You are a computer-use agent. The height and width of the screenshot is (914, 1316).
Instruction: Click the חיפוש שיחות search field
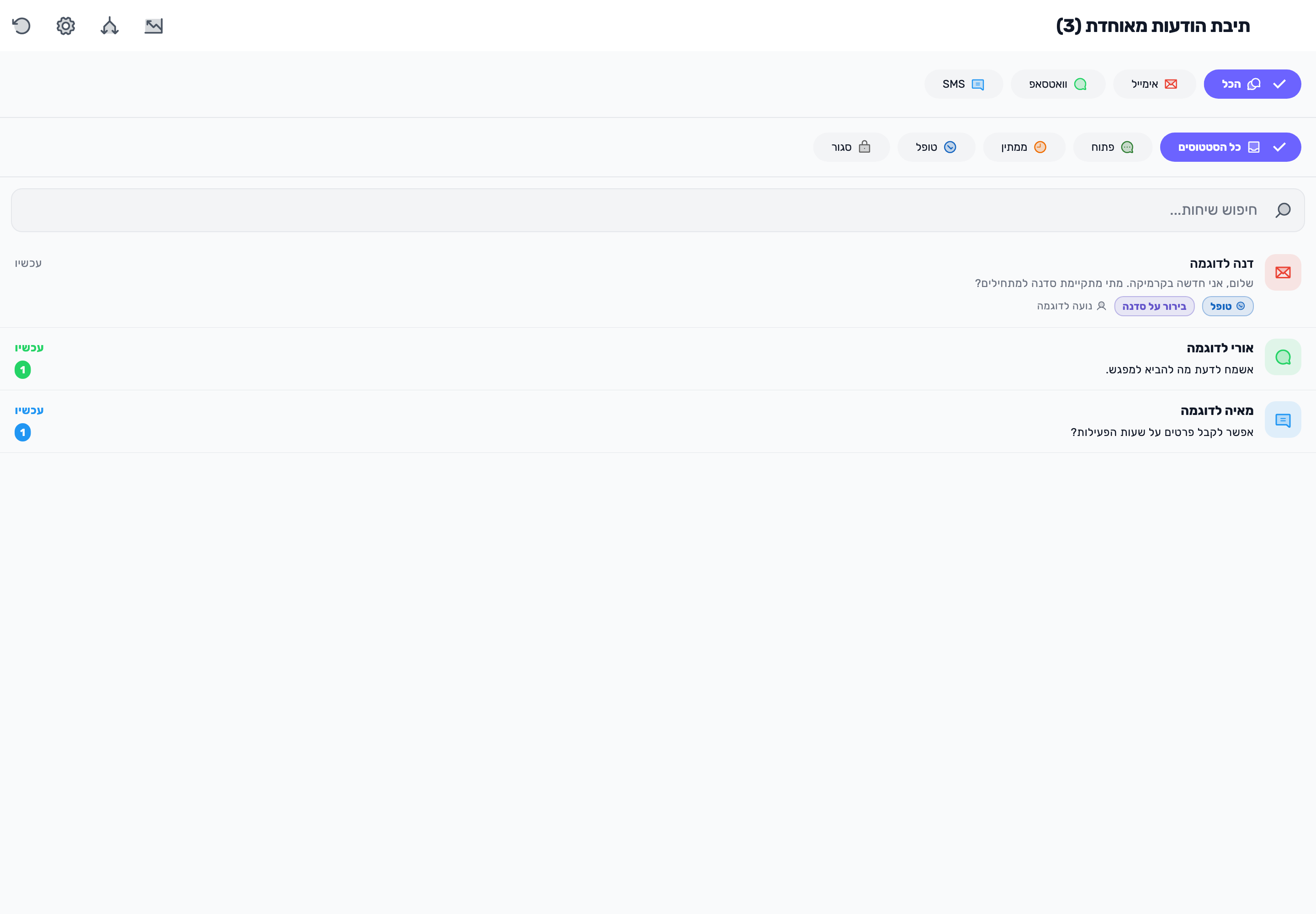658,210
